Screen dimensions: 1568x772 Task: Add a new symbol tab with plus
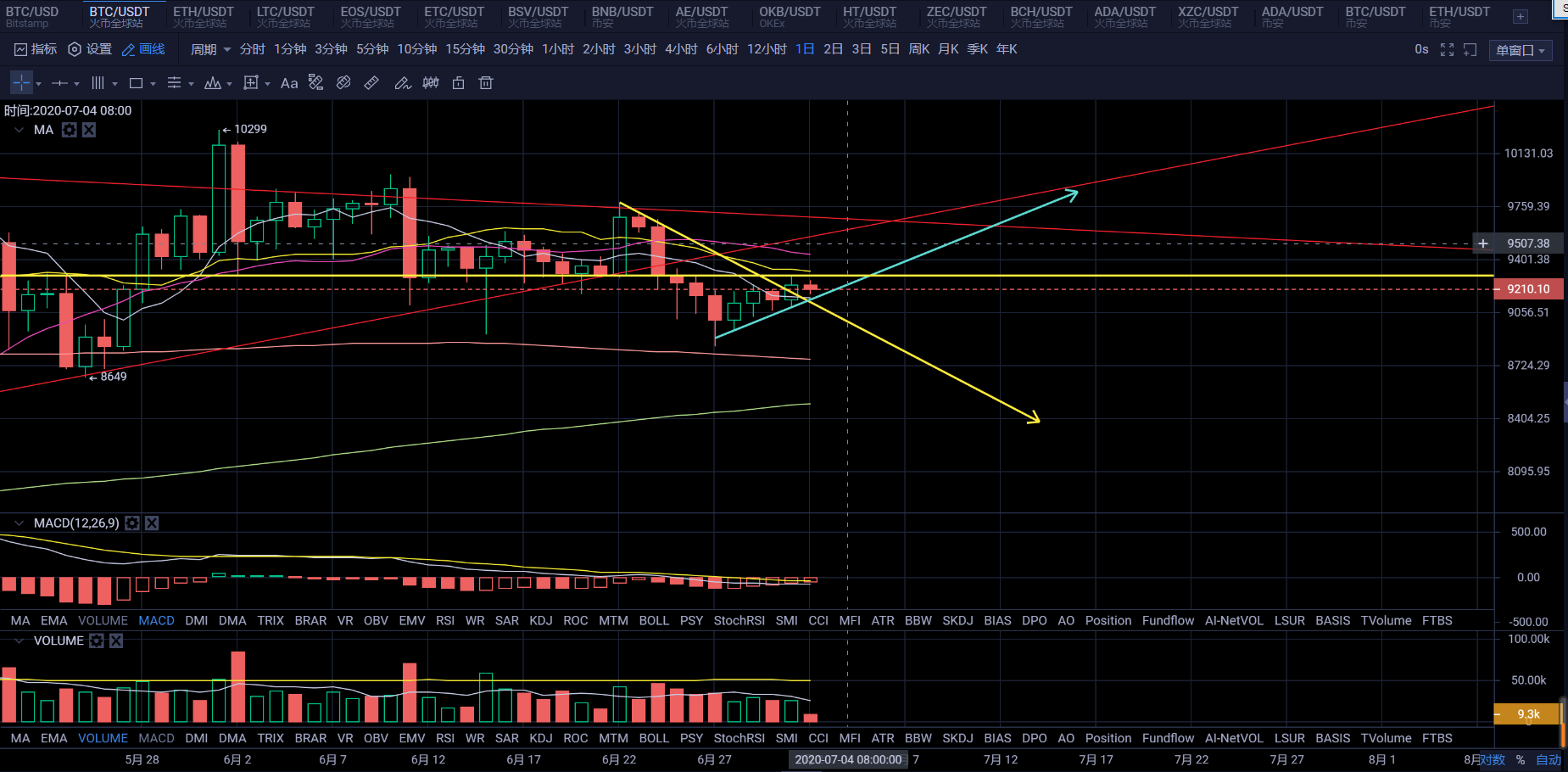pos(1521,16)
